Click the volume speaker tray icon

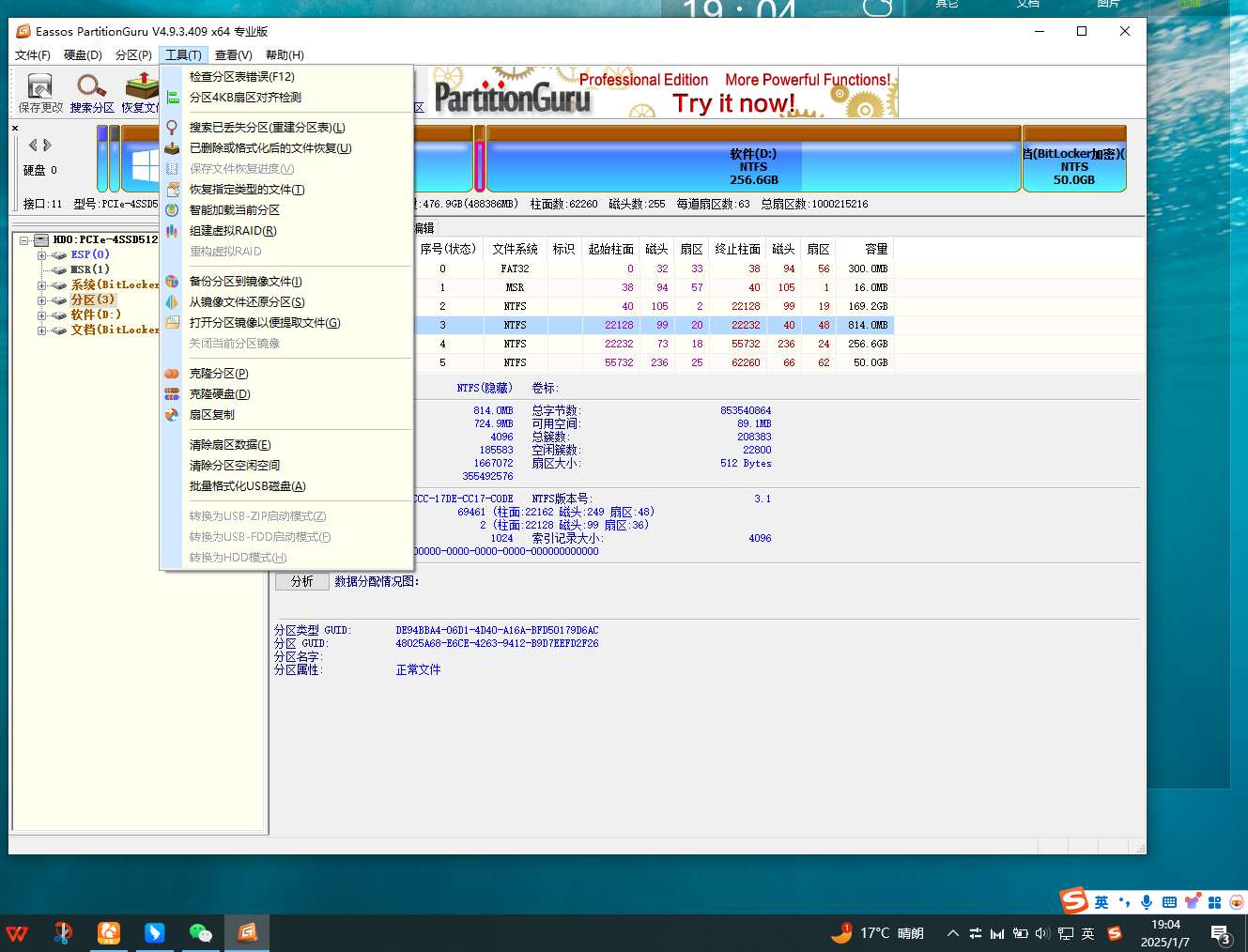(x=1042, y=933)
